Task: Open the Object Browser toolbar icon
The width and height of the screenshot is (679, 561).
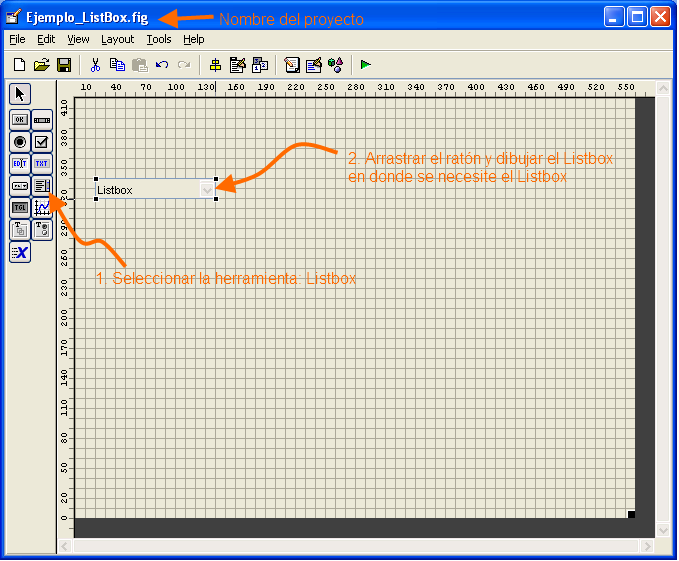Action: click(x=335, y=65)
